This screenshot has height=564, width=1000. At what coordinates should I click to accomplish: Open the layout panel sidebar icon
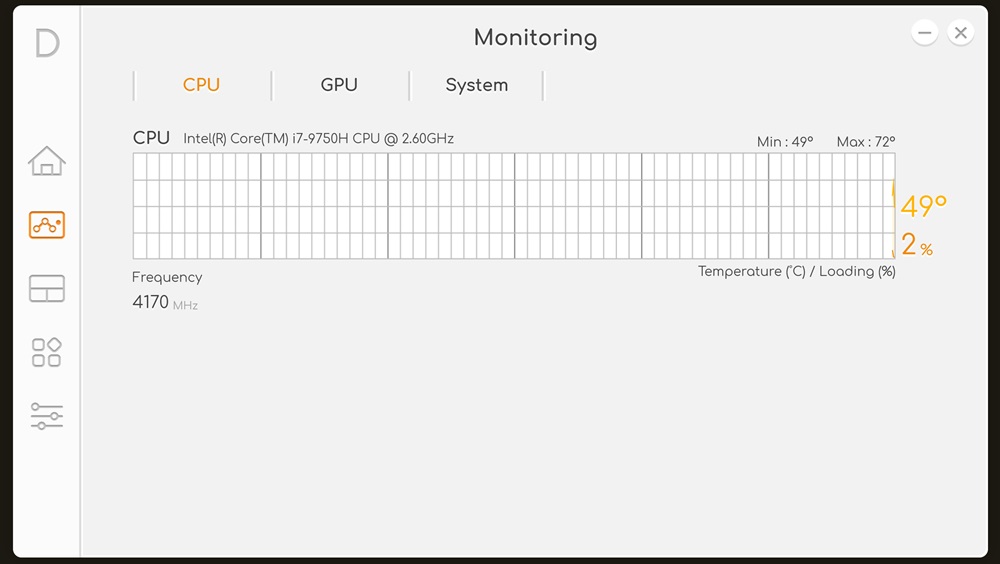[47, 288]
